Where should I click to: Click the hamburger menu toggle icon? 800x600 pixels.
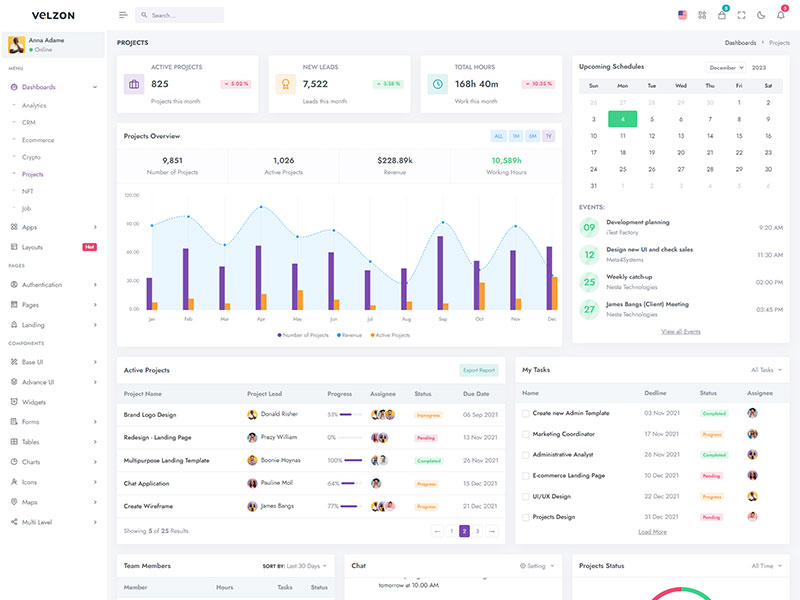pos(123,15)
